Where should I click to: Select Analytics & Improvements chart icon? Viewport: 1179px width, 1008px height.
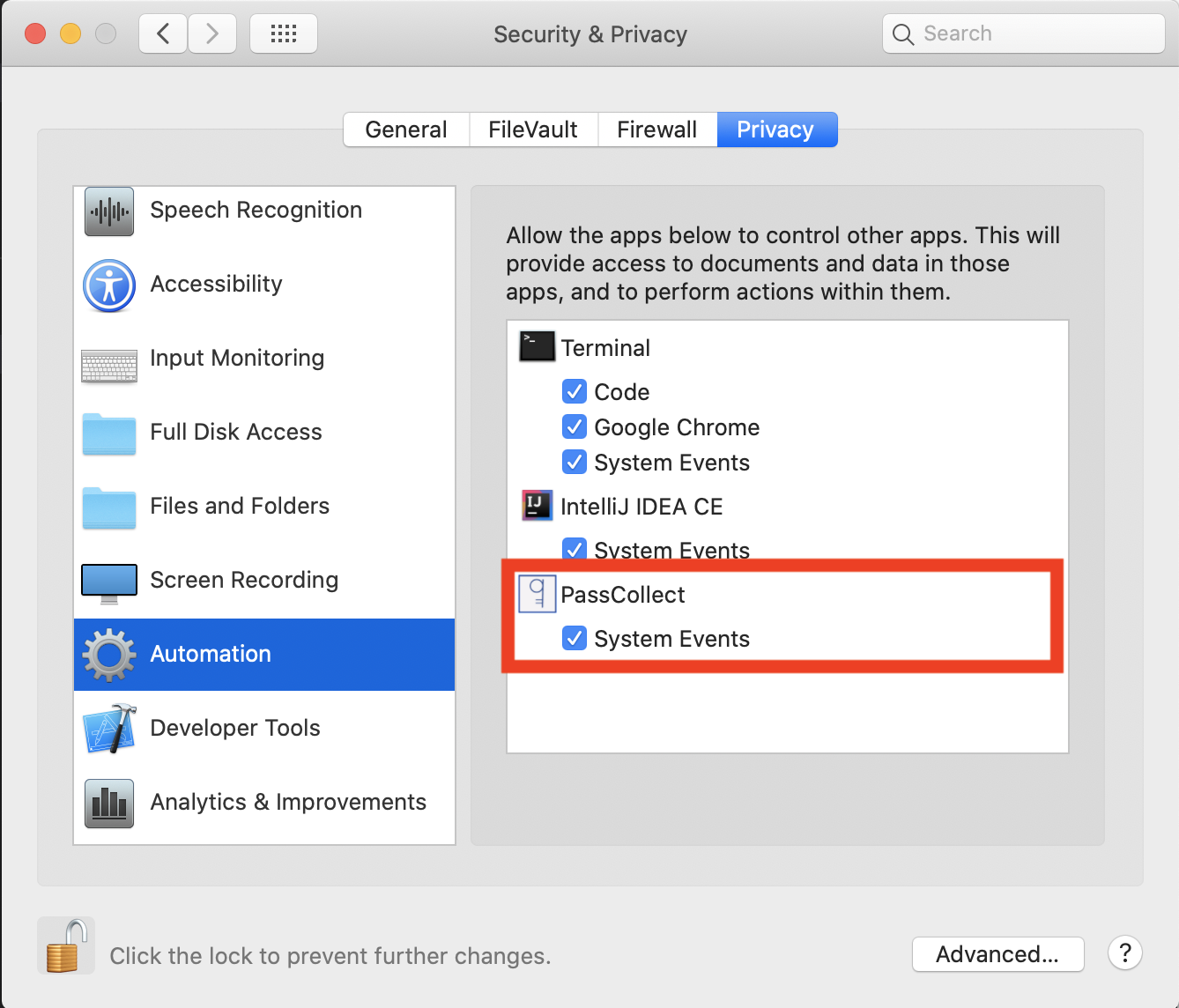coord(109,804)
